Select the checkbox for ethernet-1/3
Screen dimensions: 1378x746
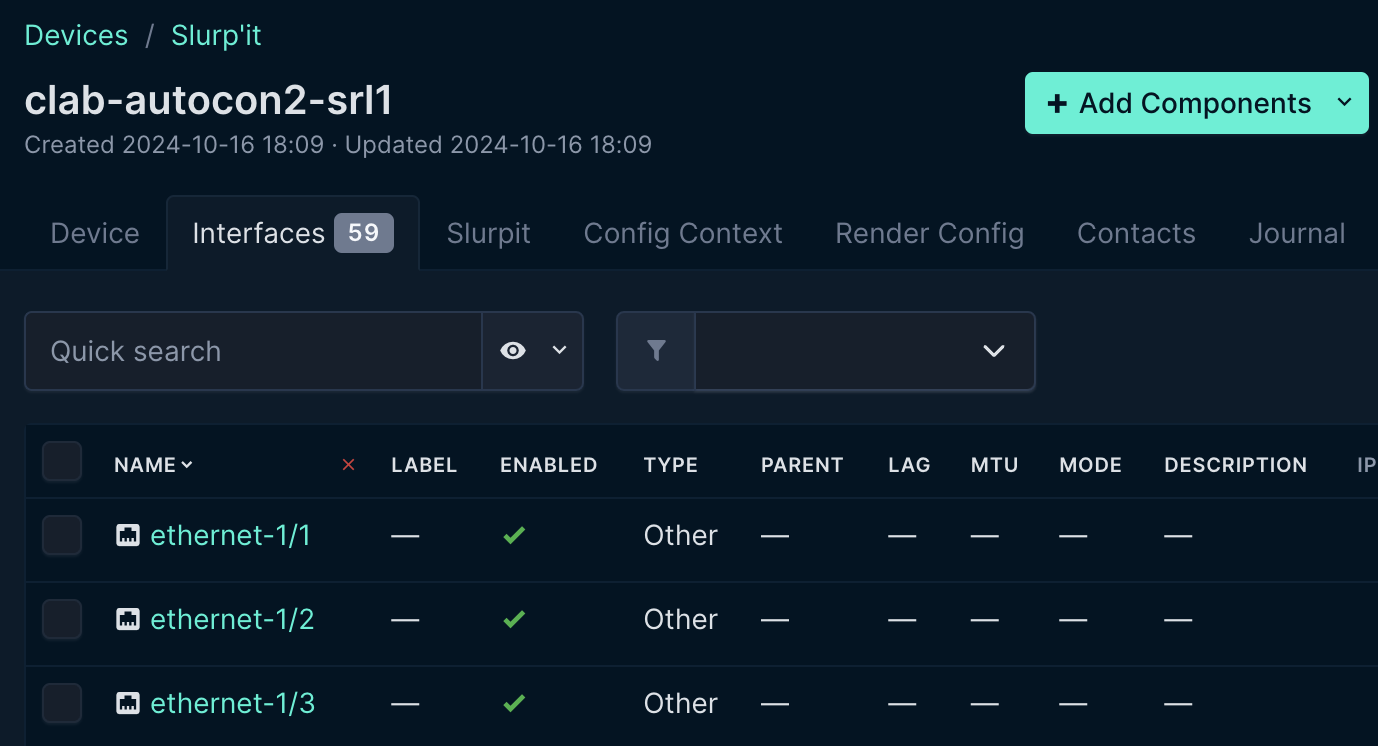61,703
